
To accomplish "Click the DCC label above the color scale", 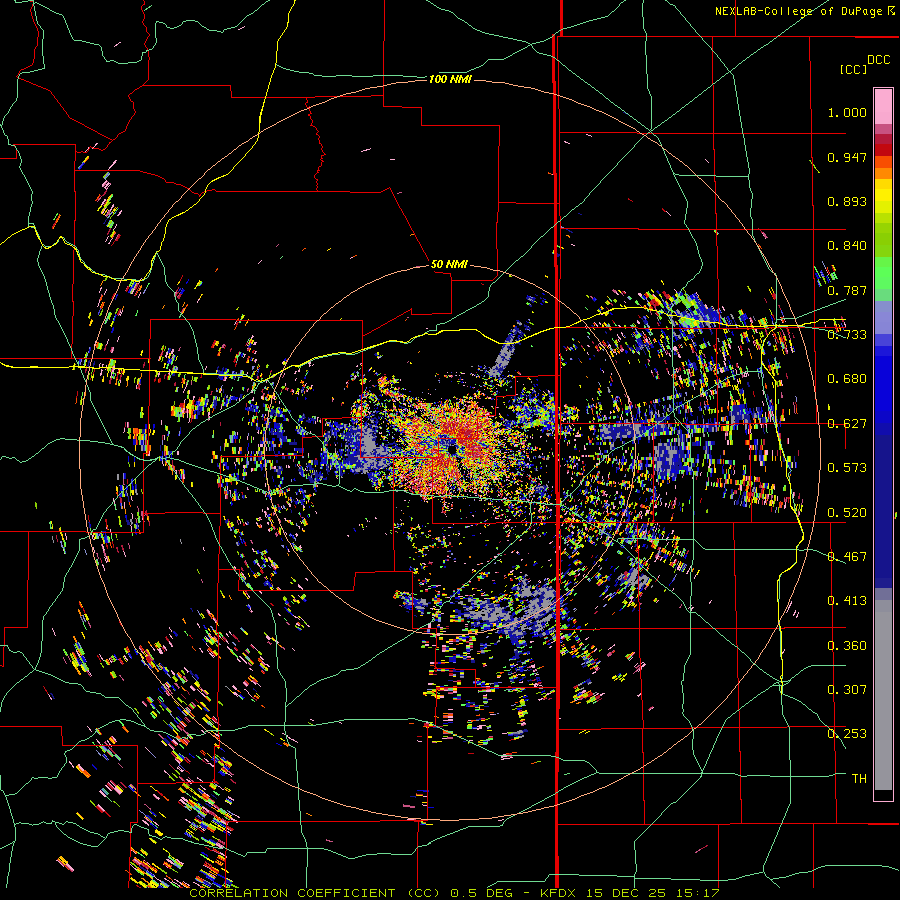I will coord(878,60).
